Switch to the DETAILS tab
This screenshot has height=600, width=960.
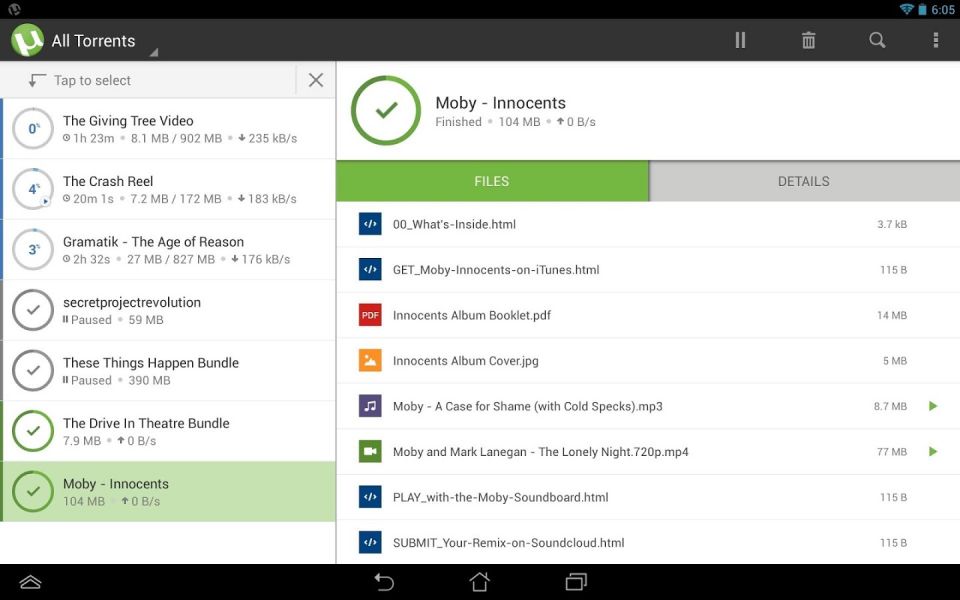(x=804, y=181)
